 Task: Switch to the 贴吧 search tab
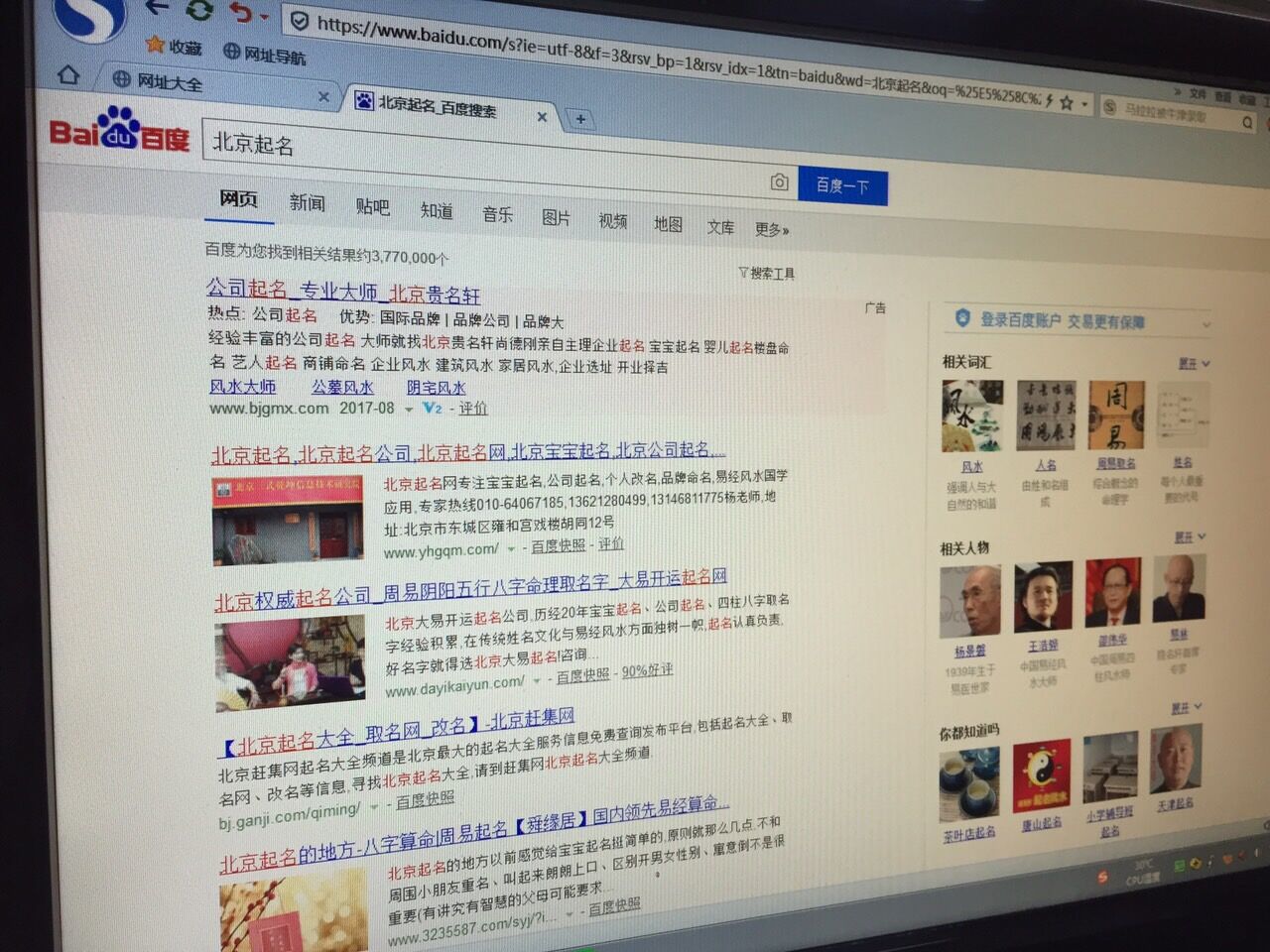click(373, 206)
